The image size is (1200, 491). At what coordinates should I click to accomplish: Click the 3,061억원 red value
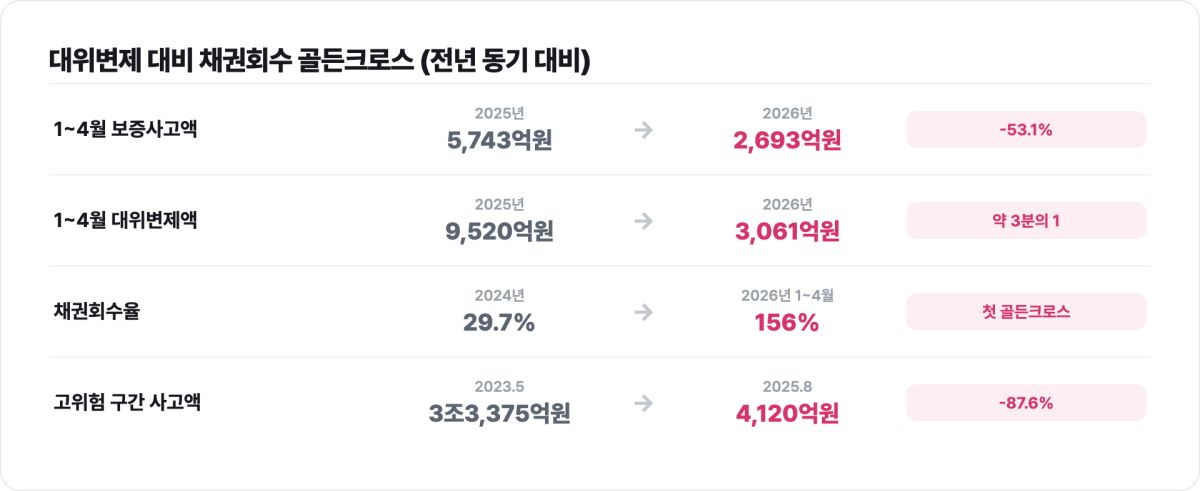(x=787, y=231)
